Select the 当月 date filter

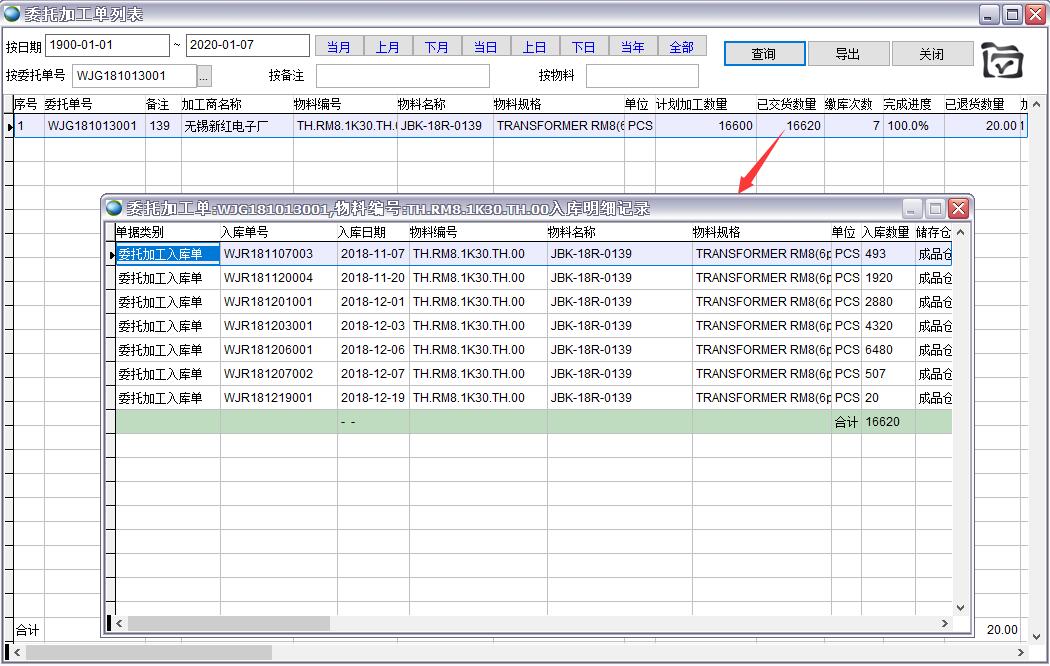tap(339, 47)
